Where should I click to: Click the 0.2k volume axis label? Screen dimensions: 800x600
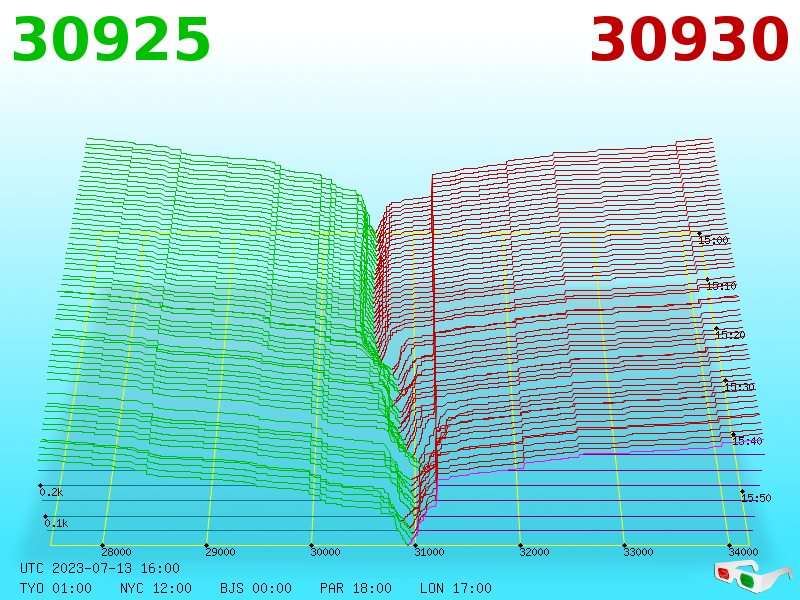(51, 492)
